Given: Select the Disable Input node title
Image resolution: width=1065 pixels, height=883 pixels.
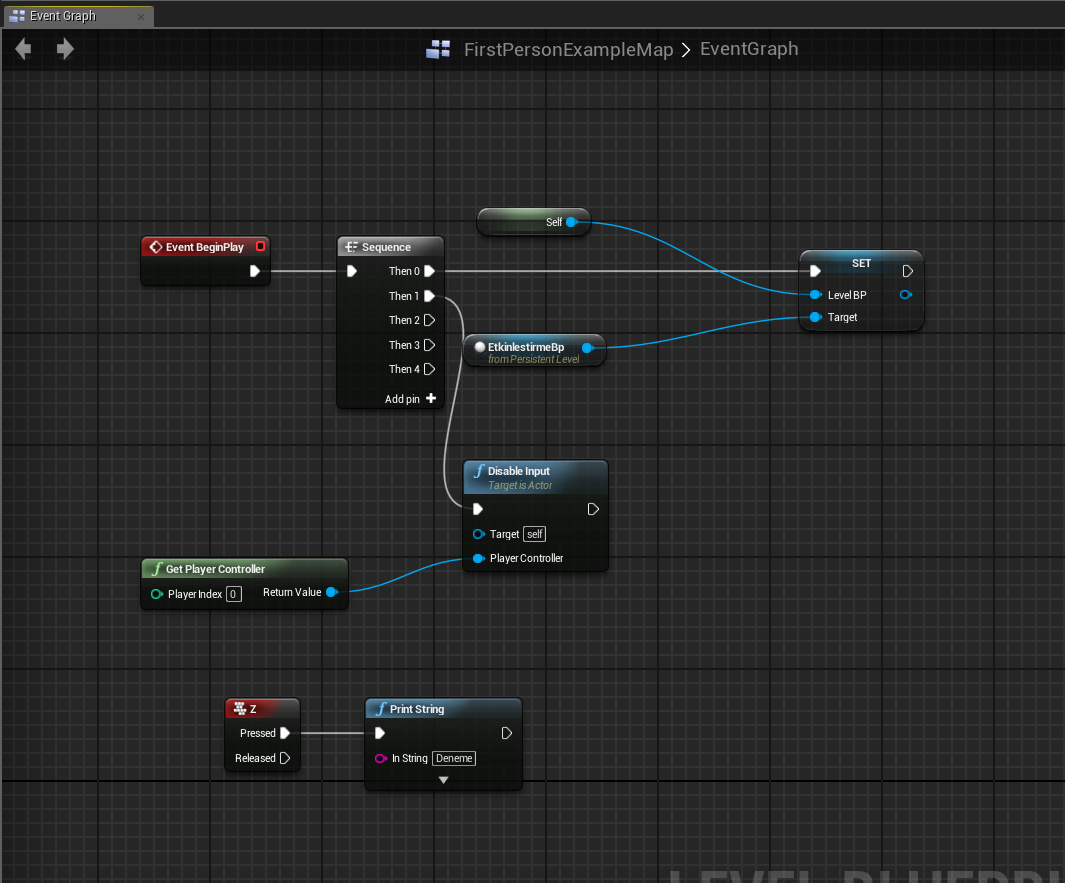Looking at the screenshot, I should pyautogui.click(x=519, y=471).
